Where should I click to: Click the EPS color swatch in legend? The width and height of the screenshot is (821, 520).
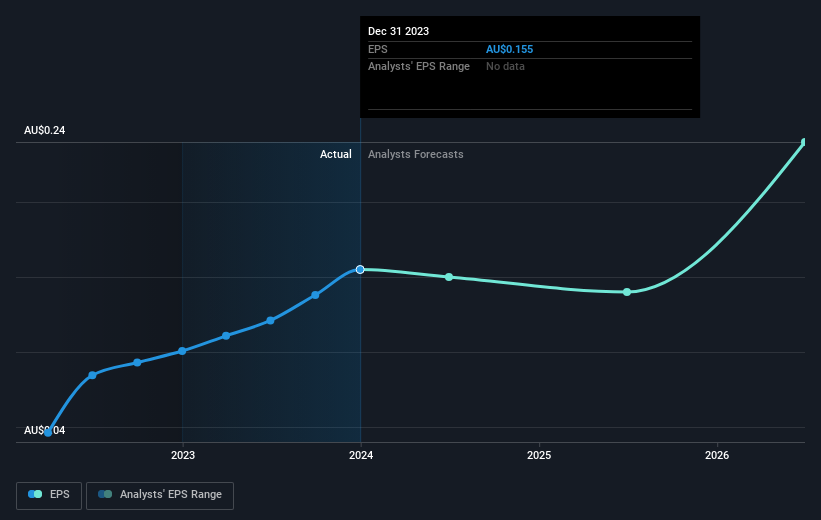[x=35, y=494]
